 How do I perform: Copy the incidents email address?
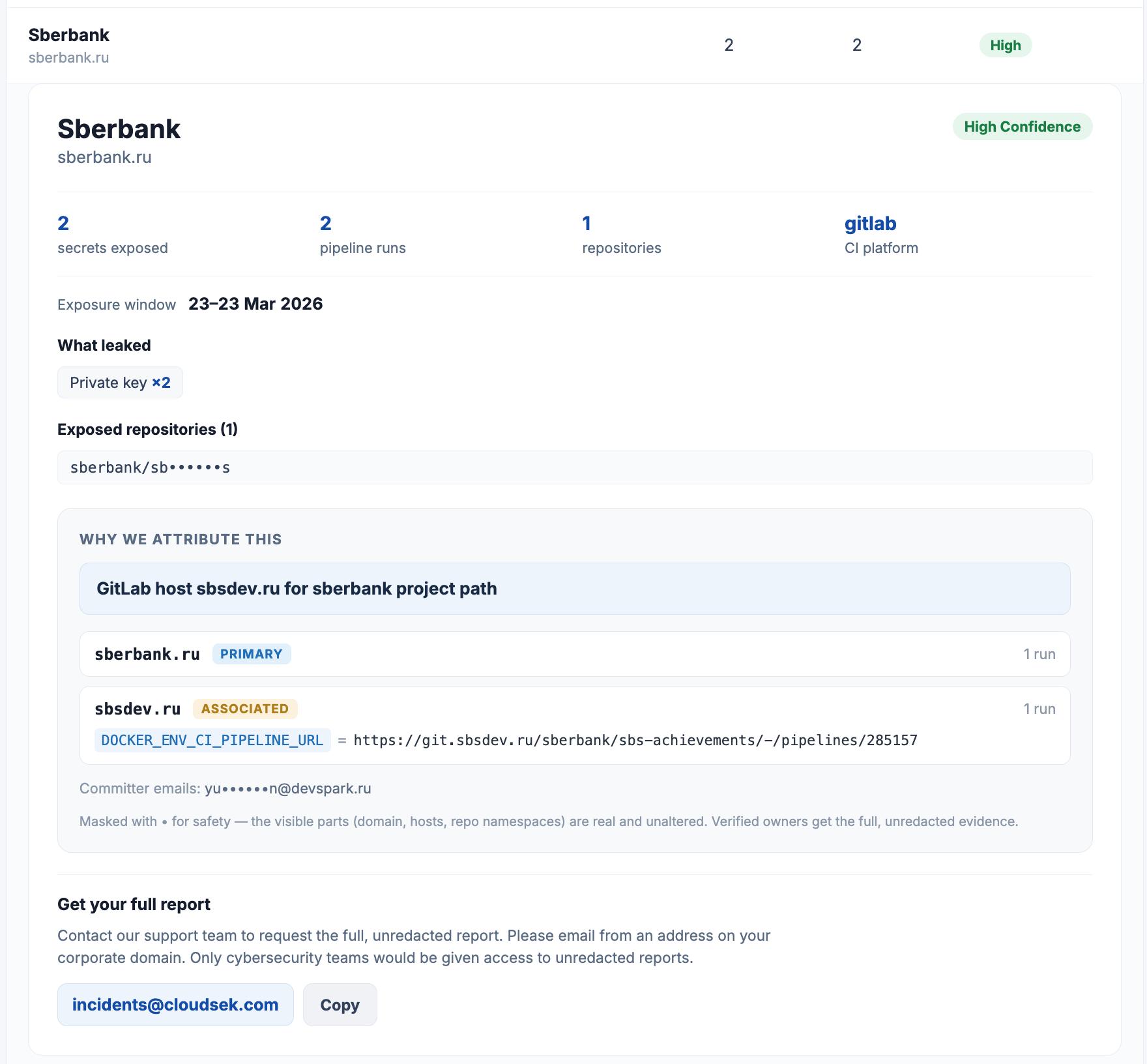tap(340, 1005)
